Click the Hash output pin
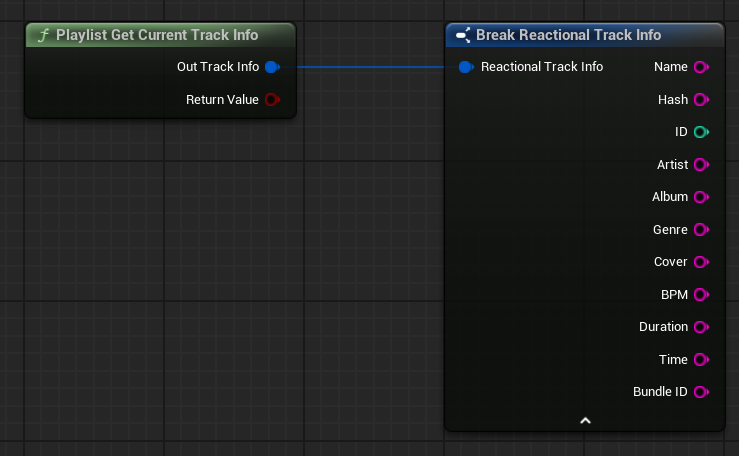 [x=701, y=99]
